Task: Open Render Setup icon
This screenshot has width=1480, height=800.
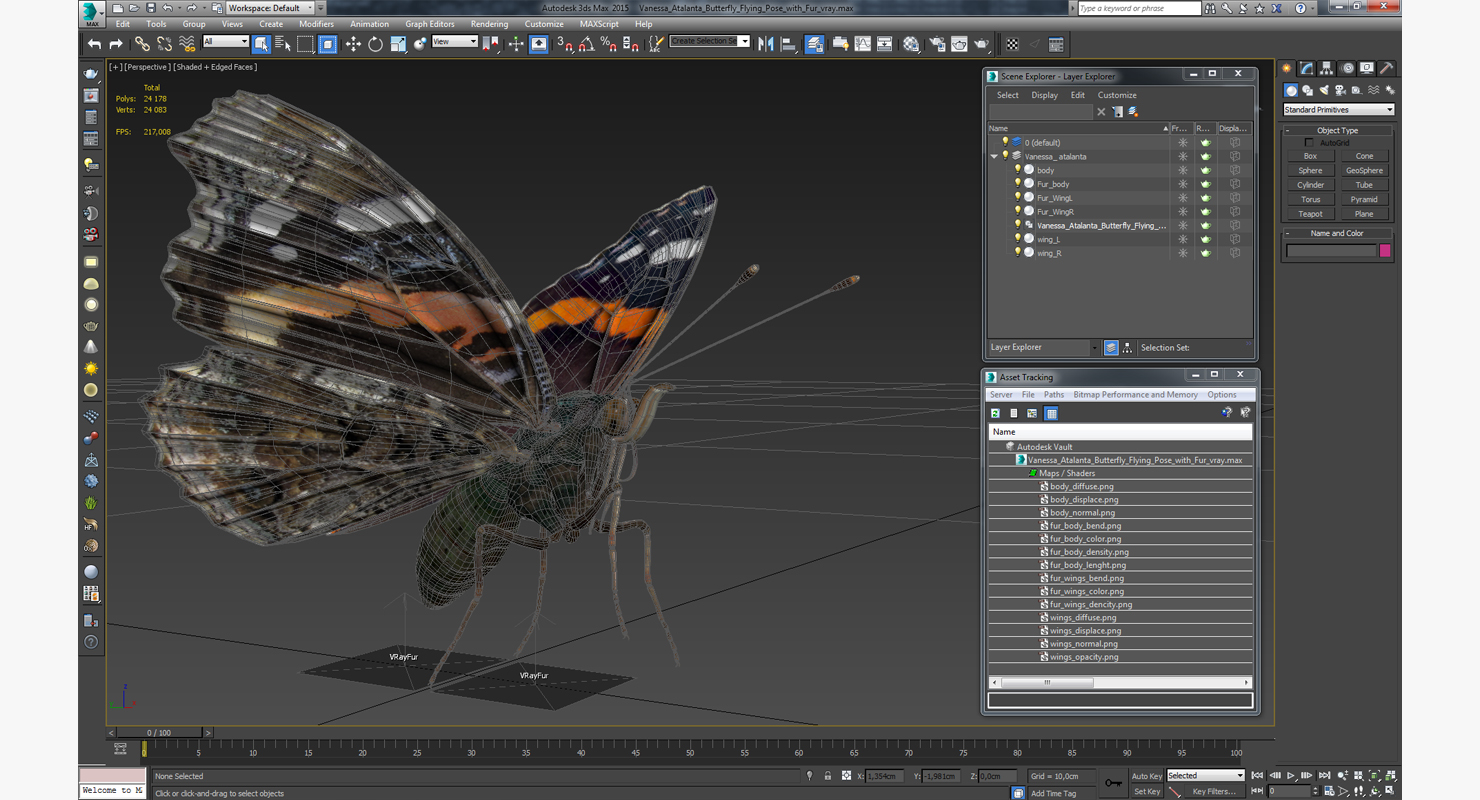Action: (x=937, y=44)
